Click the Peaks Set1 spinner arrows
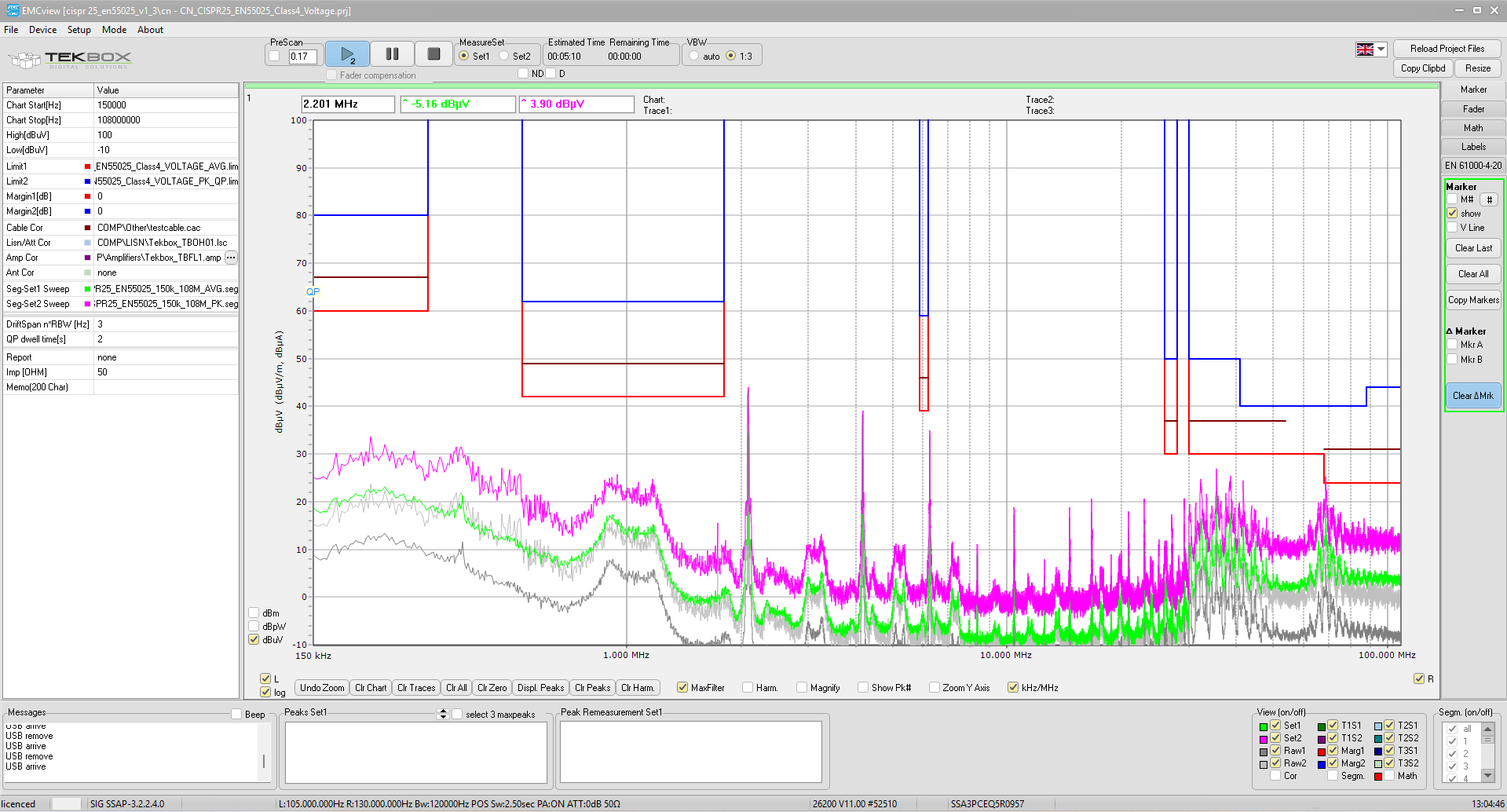 point(443,713)
